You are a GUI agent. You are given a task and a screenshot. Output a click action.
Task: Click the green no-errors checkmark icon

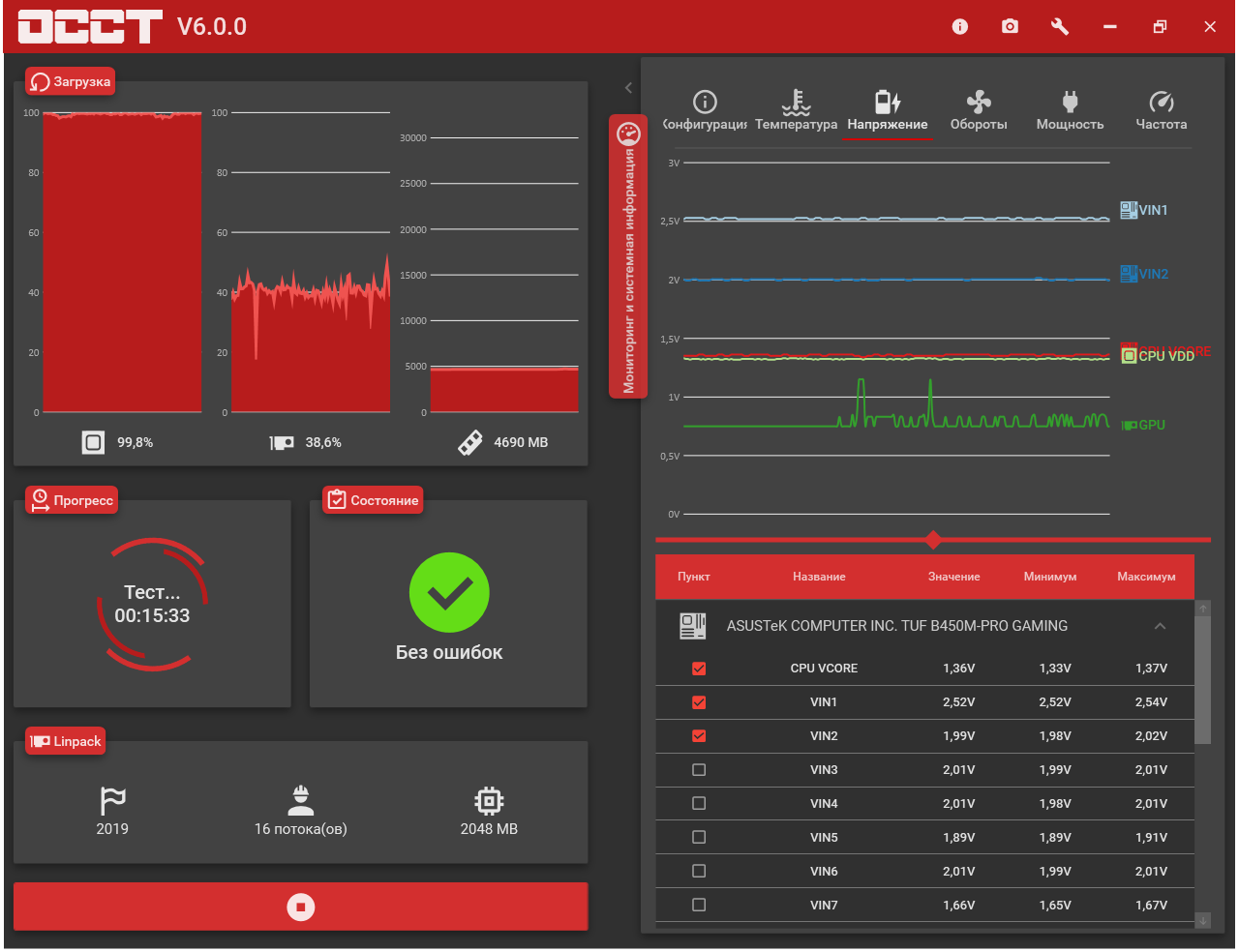[x=449, y=593]
